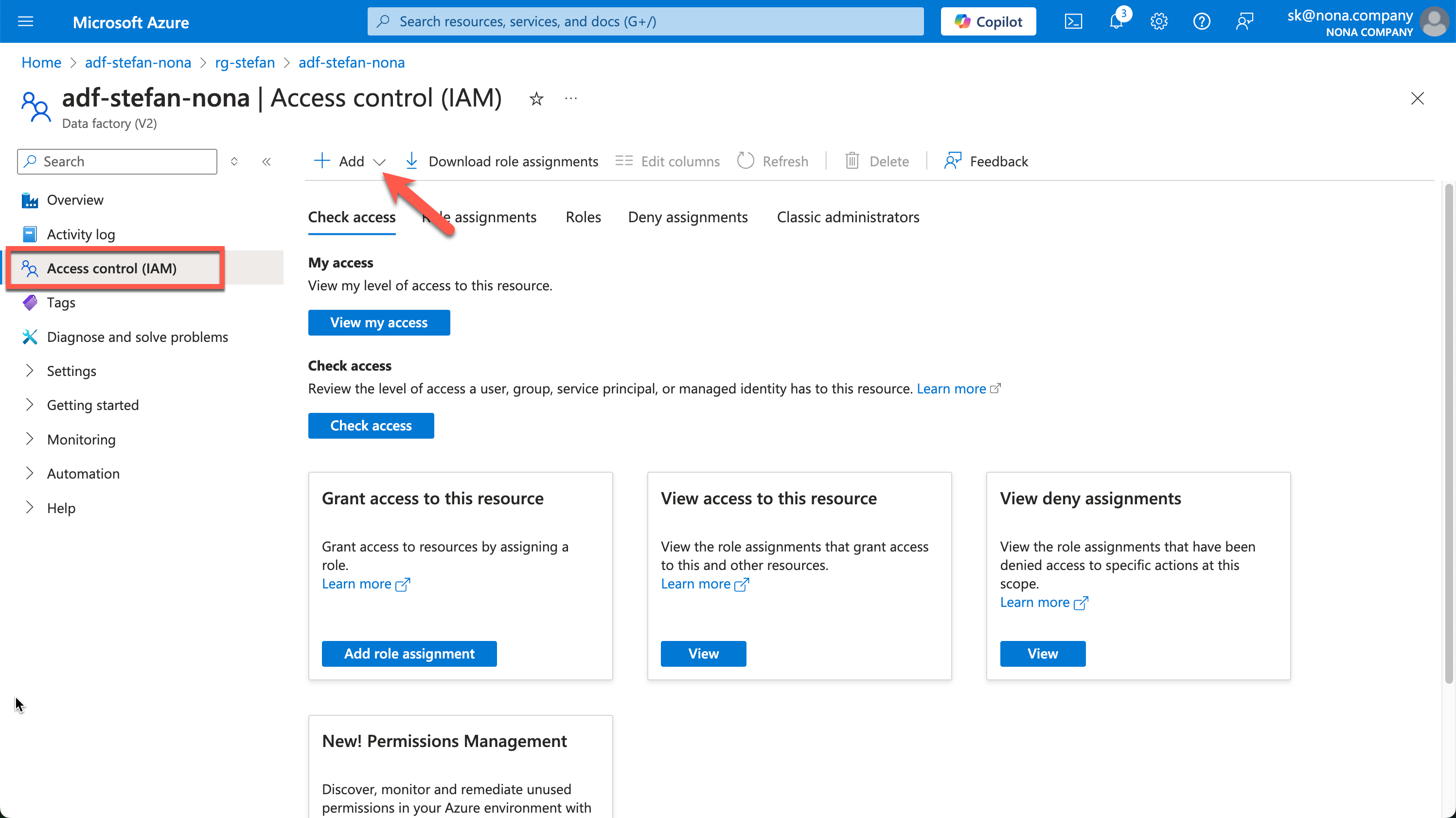Open the portal hamburger menu
This screenshot has width=1456, height=818.
(25, 21)
